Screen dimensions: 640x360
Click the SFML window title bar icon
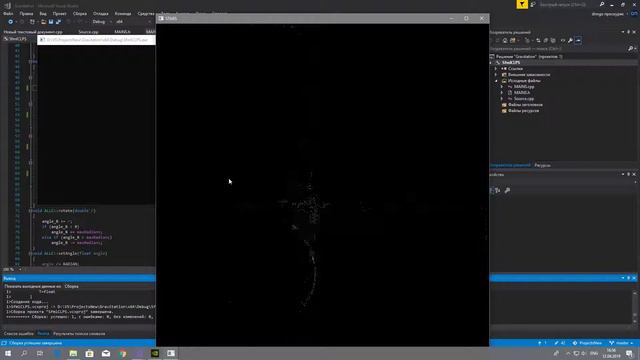tap(161, 18)
